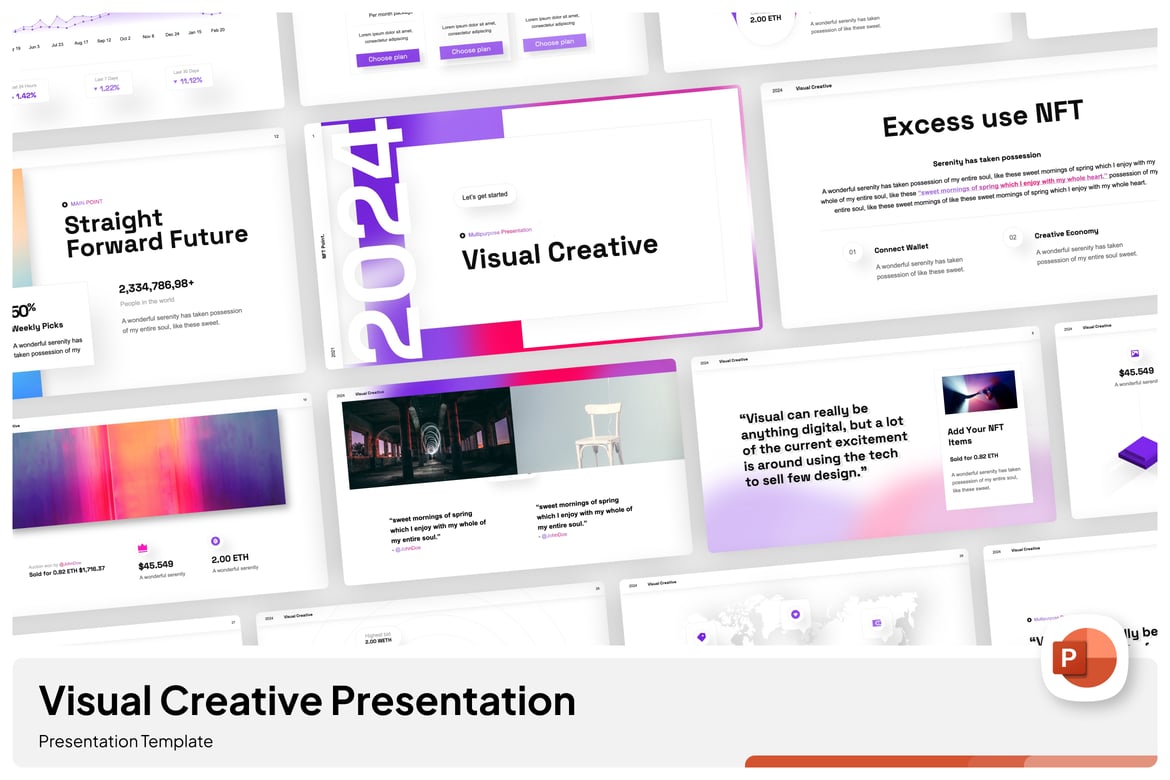Click the Serenity has taken possession subheading
This screenshot has height=780, width=1170.
tap(986, 159)
